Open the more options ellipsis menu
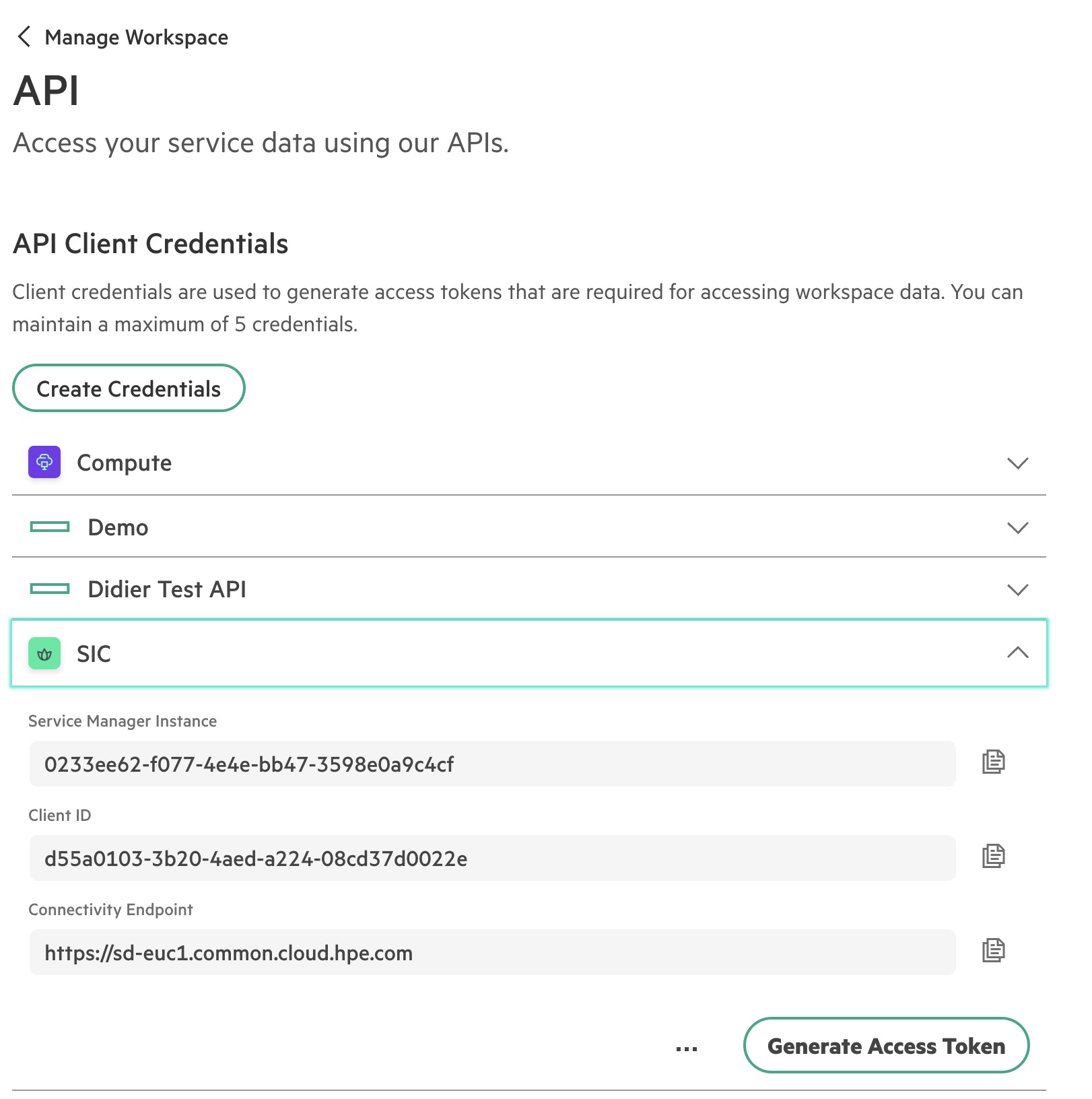The width and height of the screenshot is (1092, 1099). [686, 1048]
